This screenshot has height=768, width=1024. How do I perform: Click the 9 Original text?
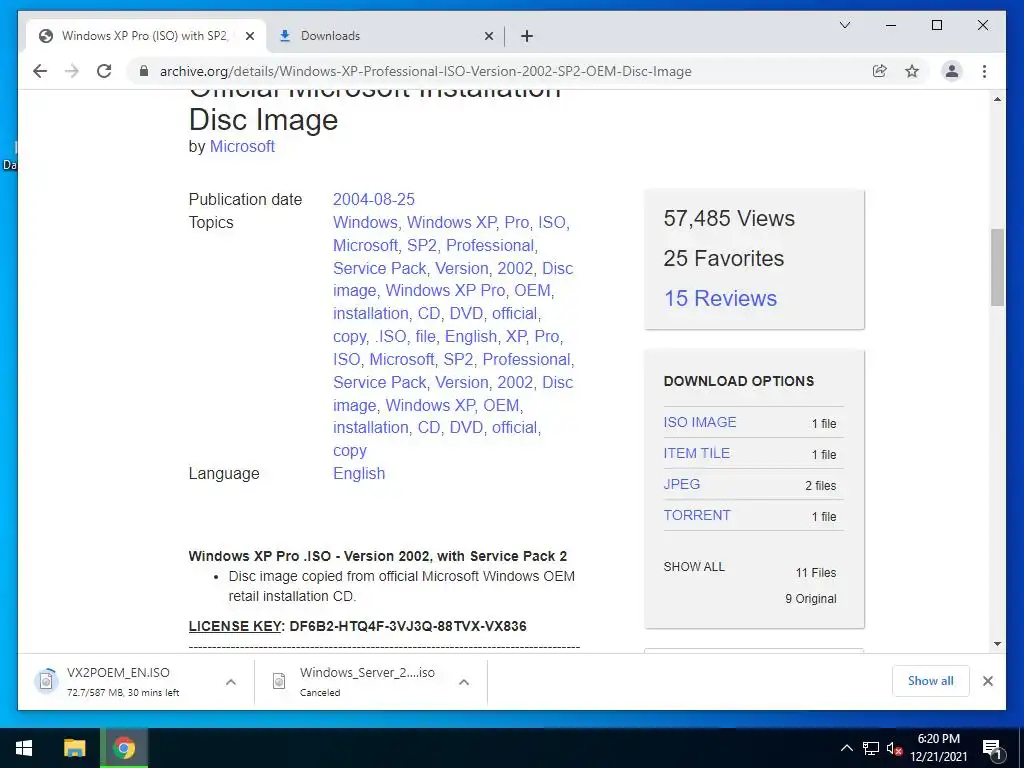810,599
